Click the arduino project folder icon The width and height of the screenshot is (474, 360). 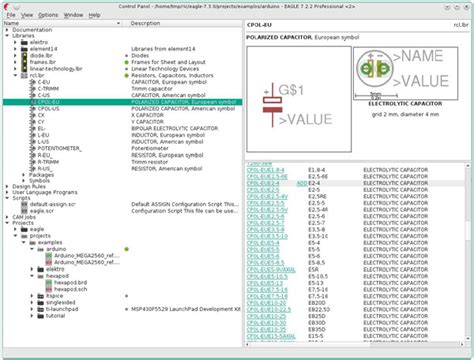tap(41, 249)
